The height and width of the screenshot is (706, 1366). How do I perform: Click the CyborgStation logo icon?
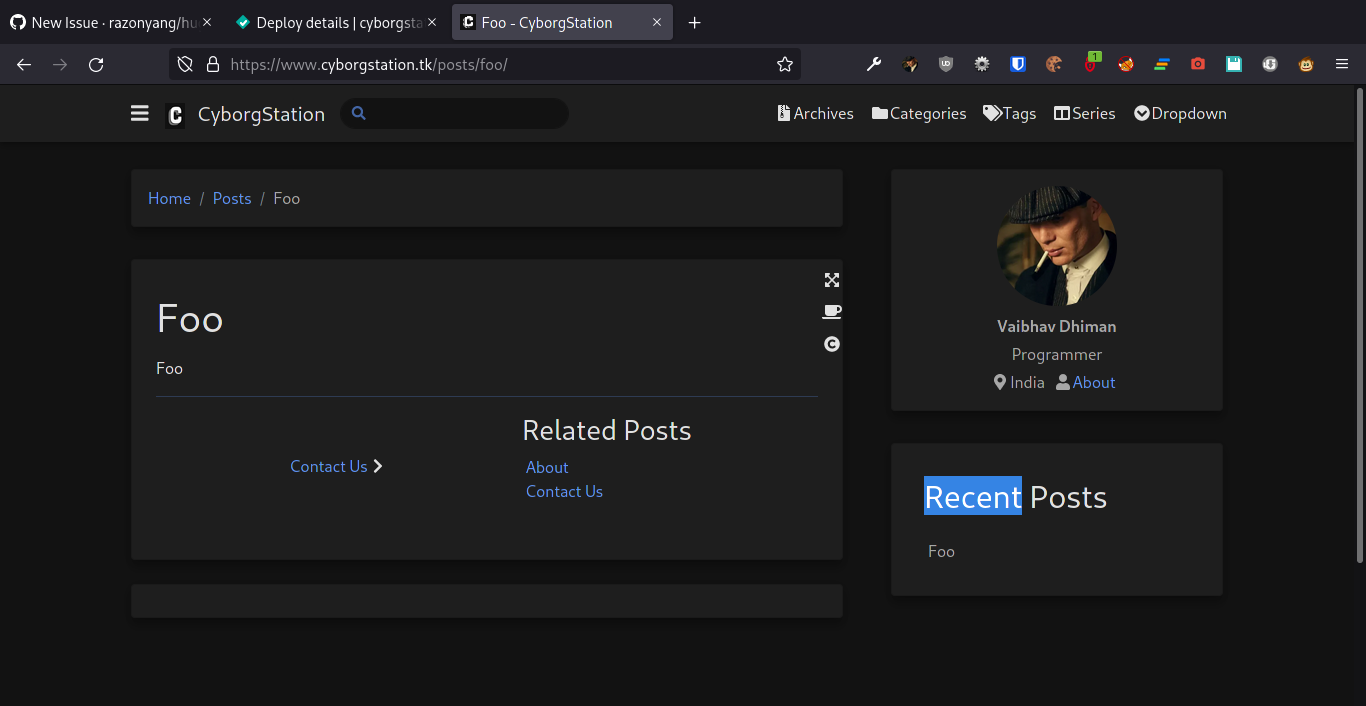pyautogui.click(x=175, y=115)
